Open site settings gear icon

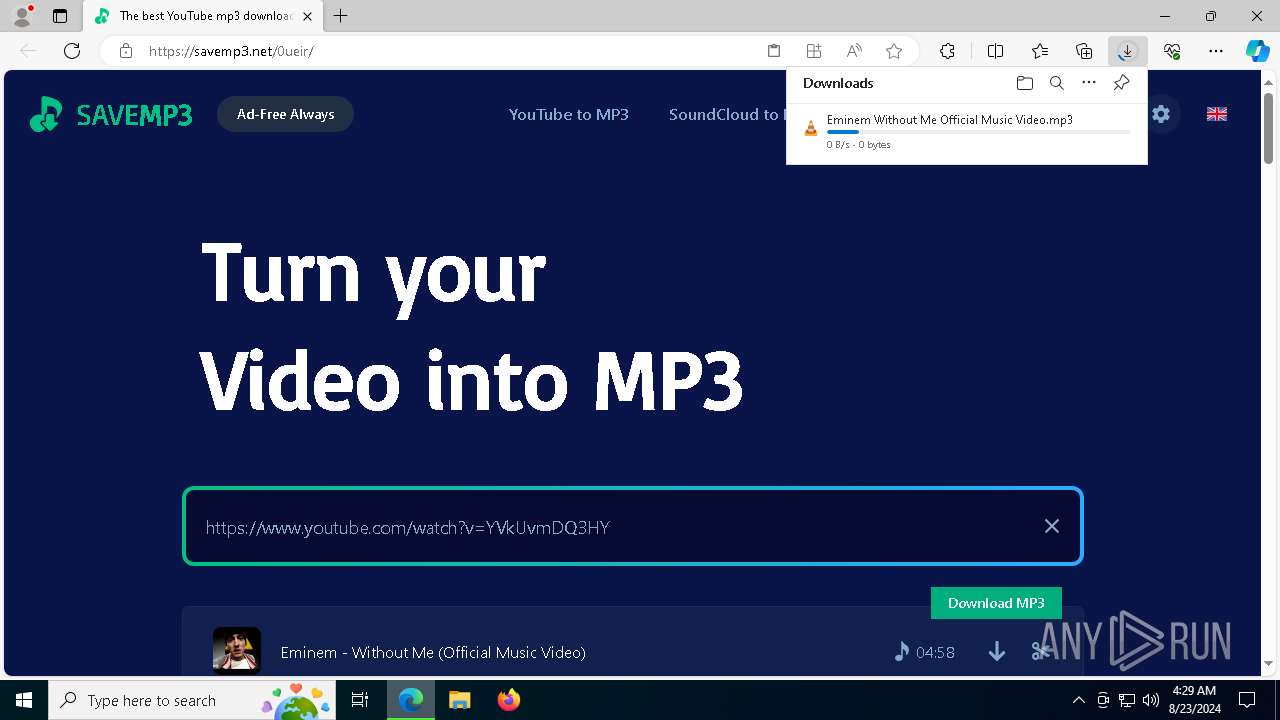click(1161, 114)
